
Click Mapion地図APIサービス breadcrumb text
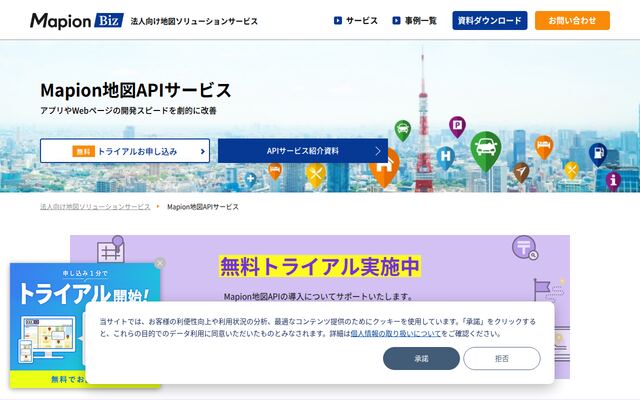[203, 207]
